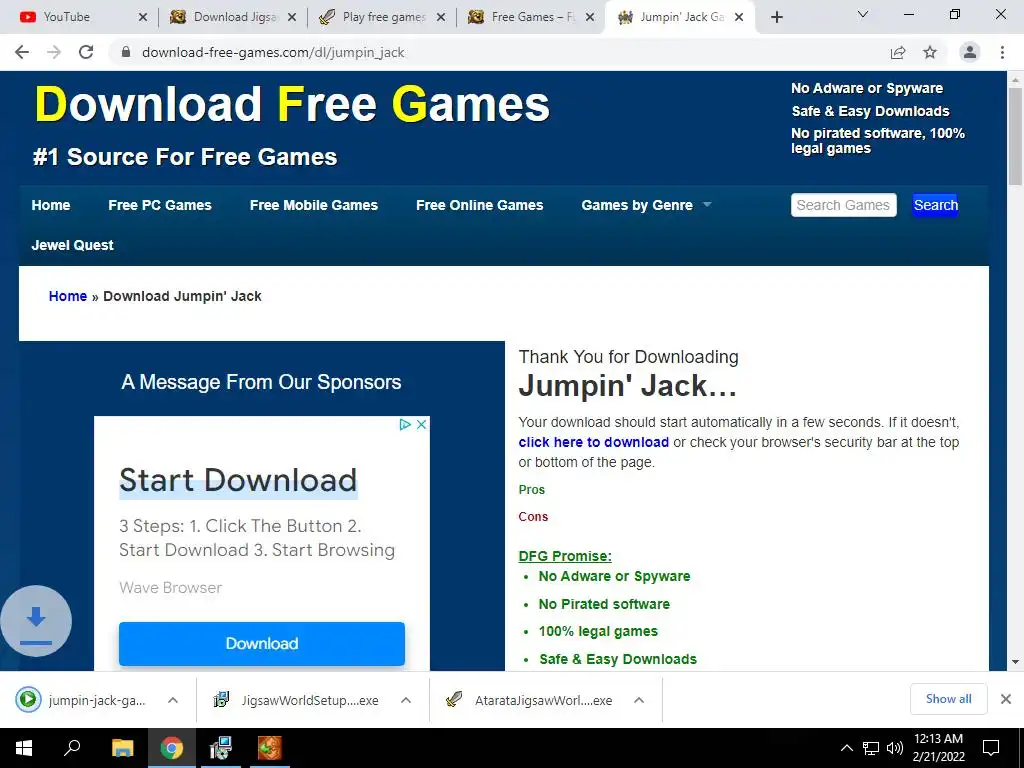Open the Home nav menu item
The image size is (1024, 768).
tap(51, 205)
